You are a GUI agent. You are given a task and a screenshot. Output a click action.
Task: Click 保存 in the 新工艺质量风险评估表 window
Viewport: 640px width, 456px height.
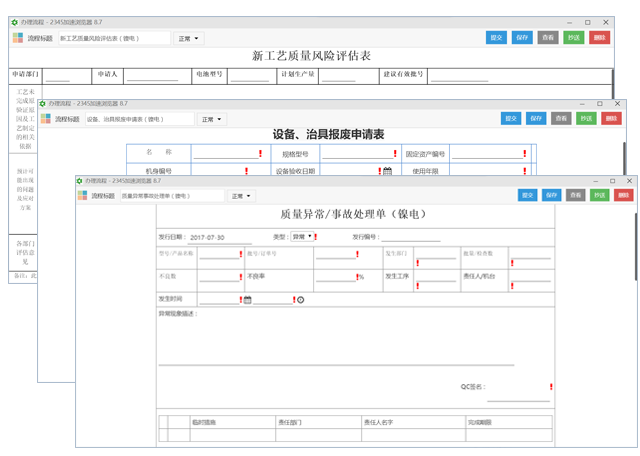tap(522, 38)
